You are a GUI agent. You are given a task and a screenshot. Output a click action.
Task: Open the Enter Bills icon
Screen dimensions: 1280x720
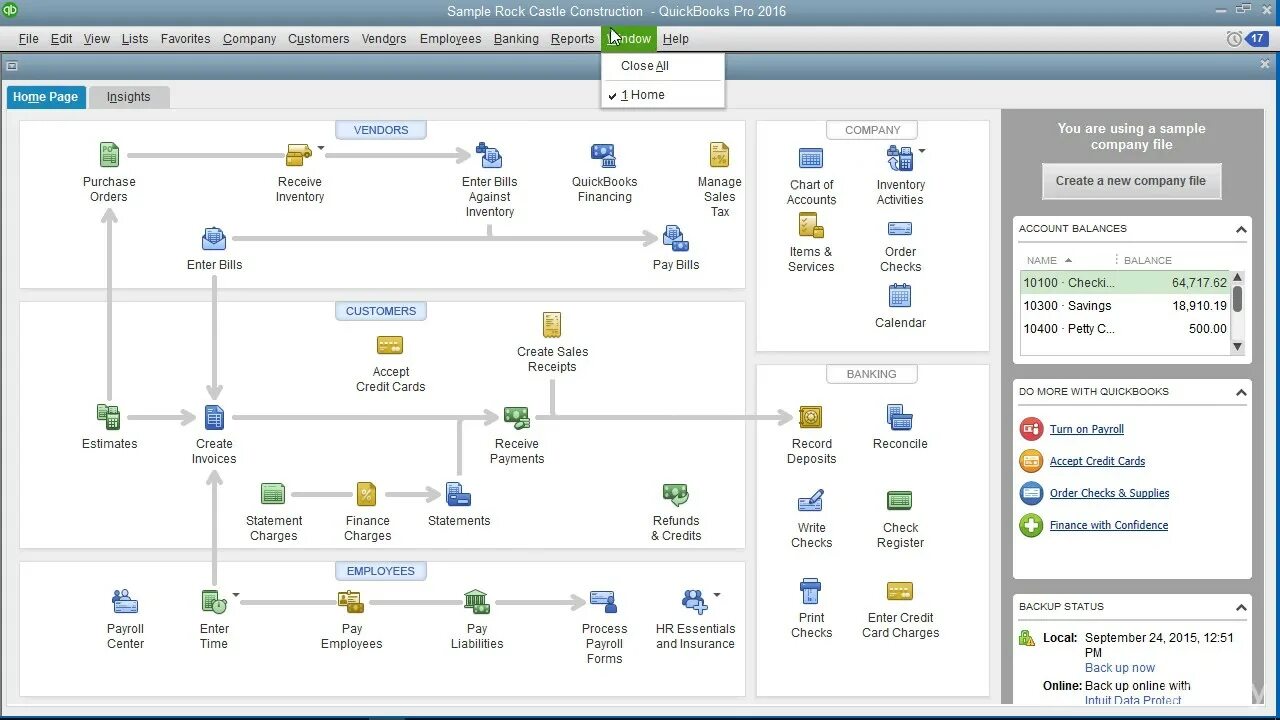click(x=214, y=239)
